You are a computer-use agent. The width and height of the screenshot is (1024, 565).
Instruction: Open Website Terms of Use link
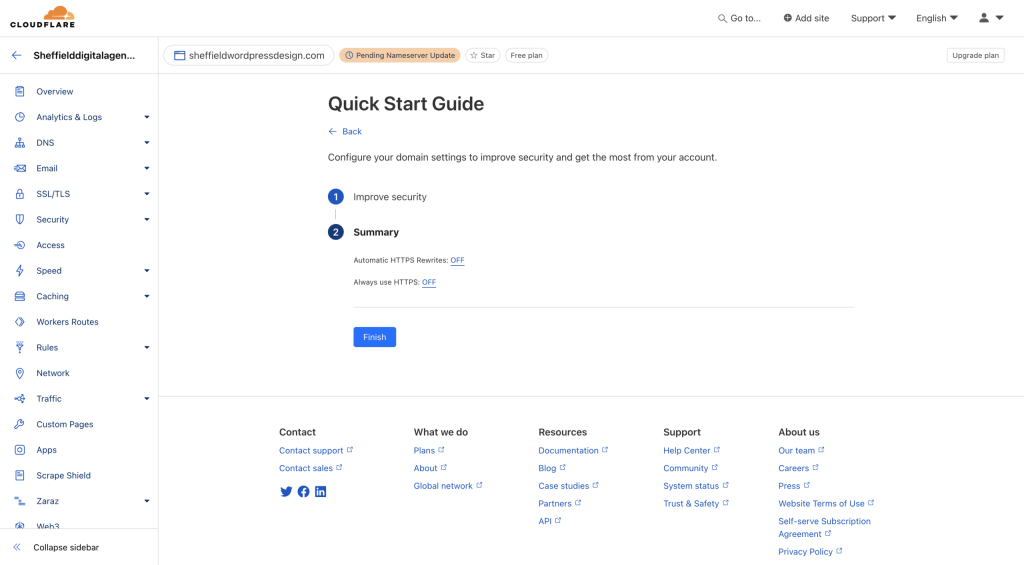tap(825, 504)
